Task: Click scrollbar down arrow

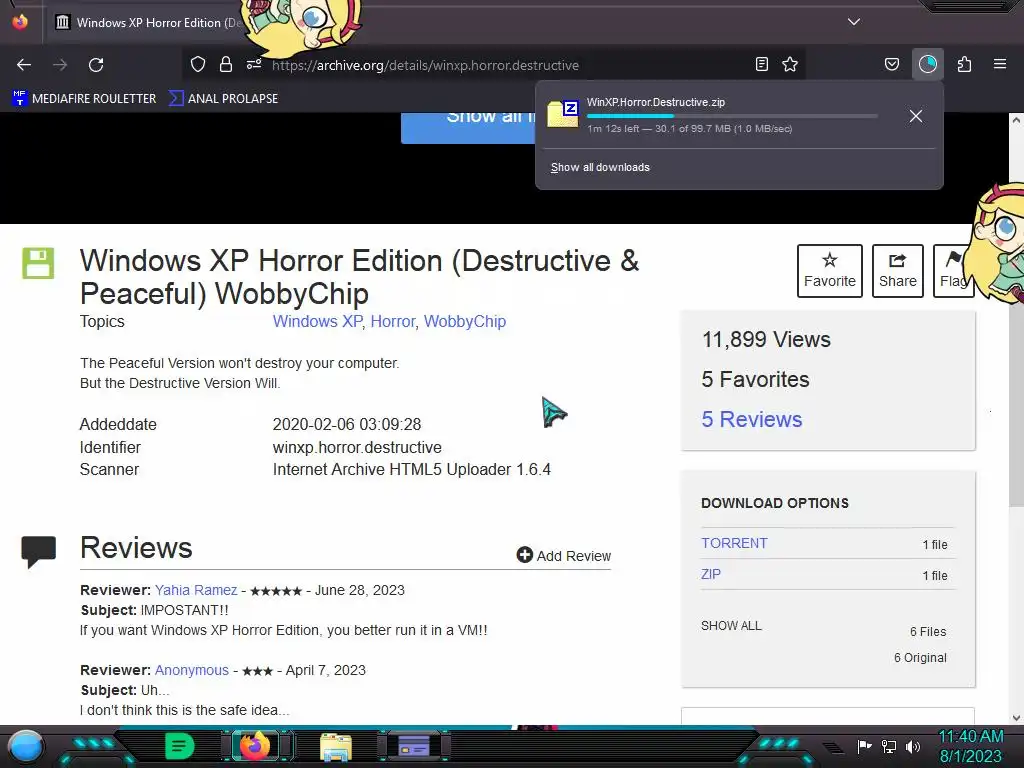Action: [x=1016, y=718]
